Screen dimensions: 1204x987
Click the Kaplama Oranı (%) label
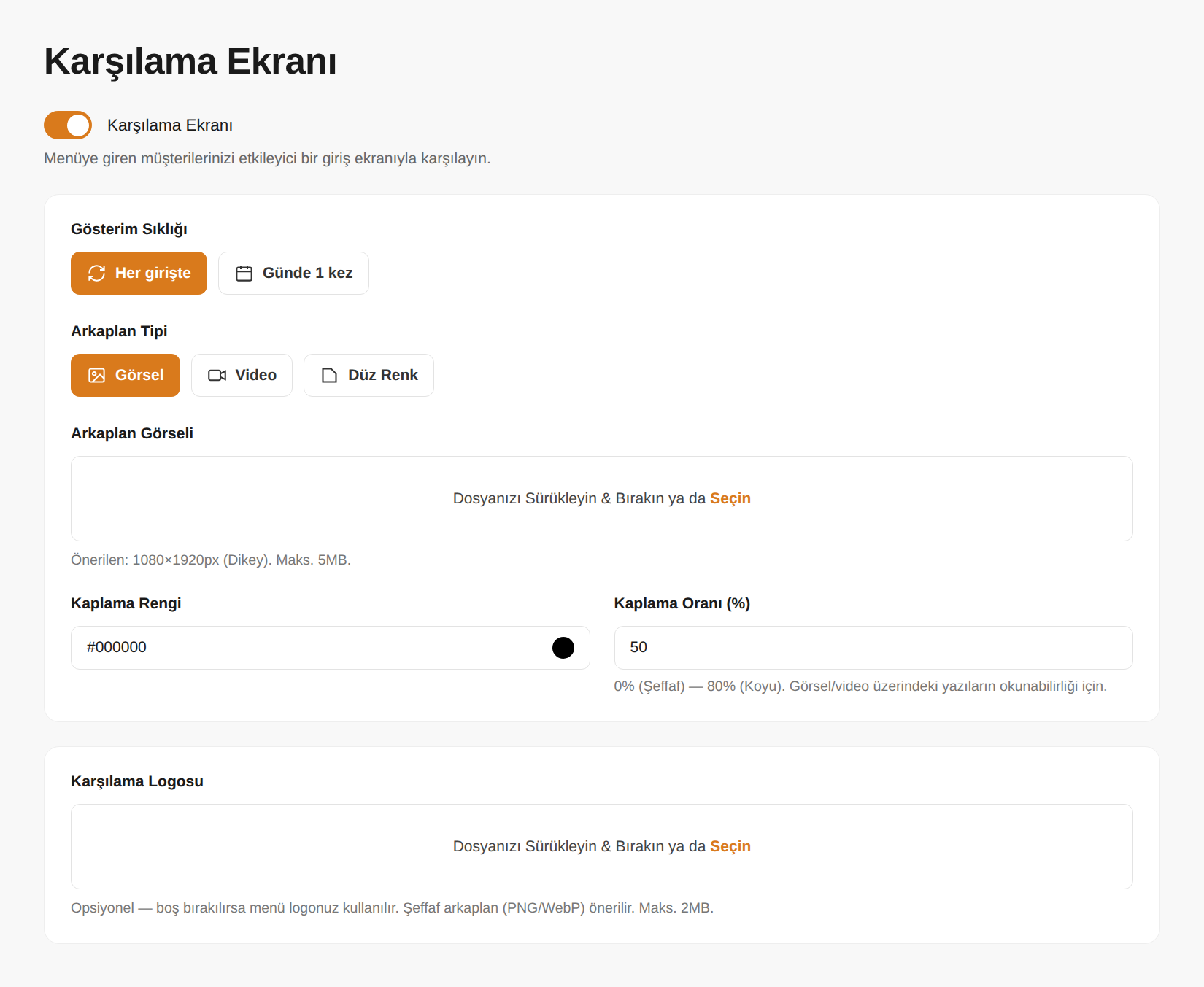tap(682, 603)
